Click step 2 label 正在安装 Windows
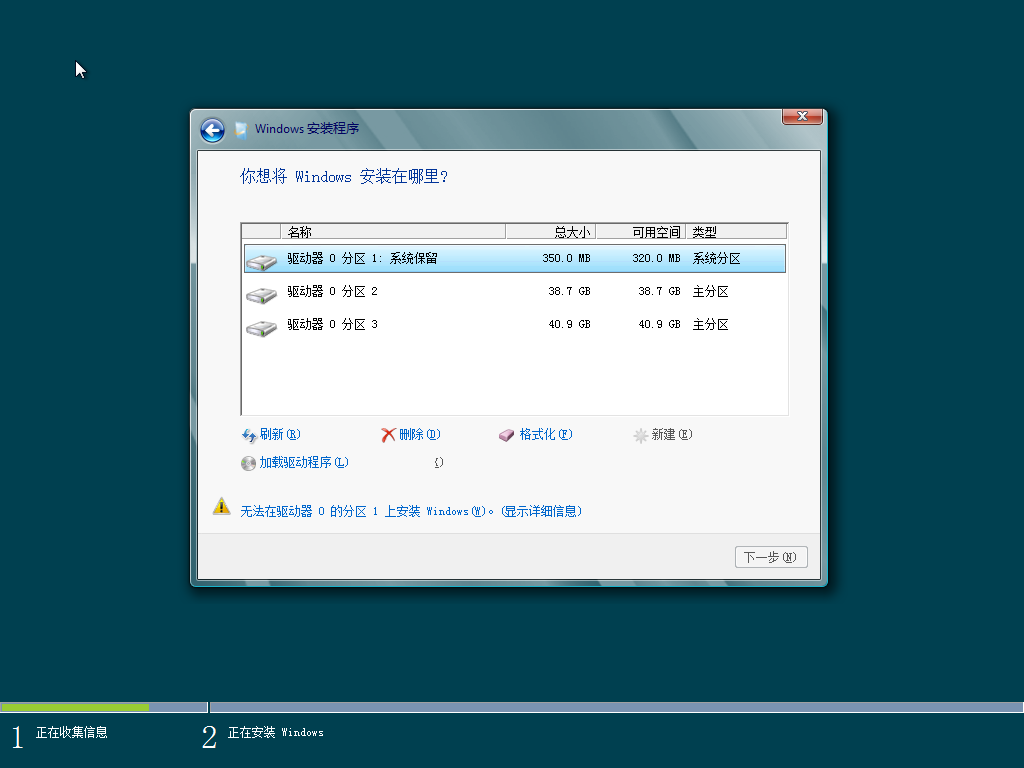The image size is (1024, 768). click(x=276, y=733)
